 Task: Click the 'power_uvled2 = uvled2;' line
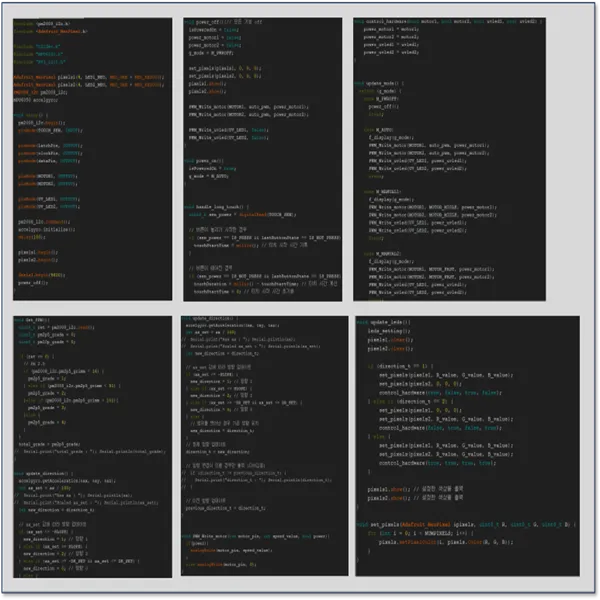(391, 52)
